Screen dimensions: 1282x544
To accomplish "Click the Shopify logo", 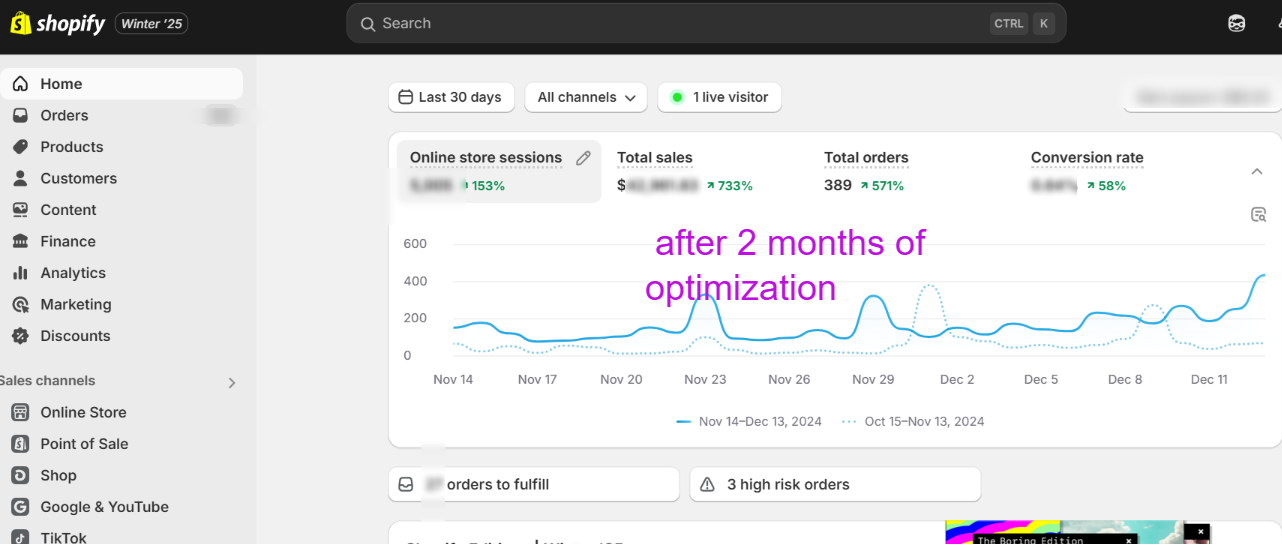I will coord(57,23).
